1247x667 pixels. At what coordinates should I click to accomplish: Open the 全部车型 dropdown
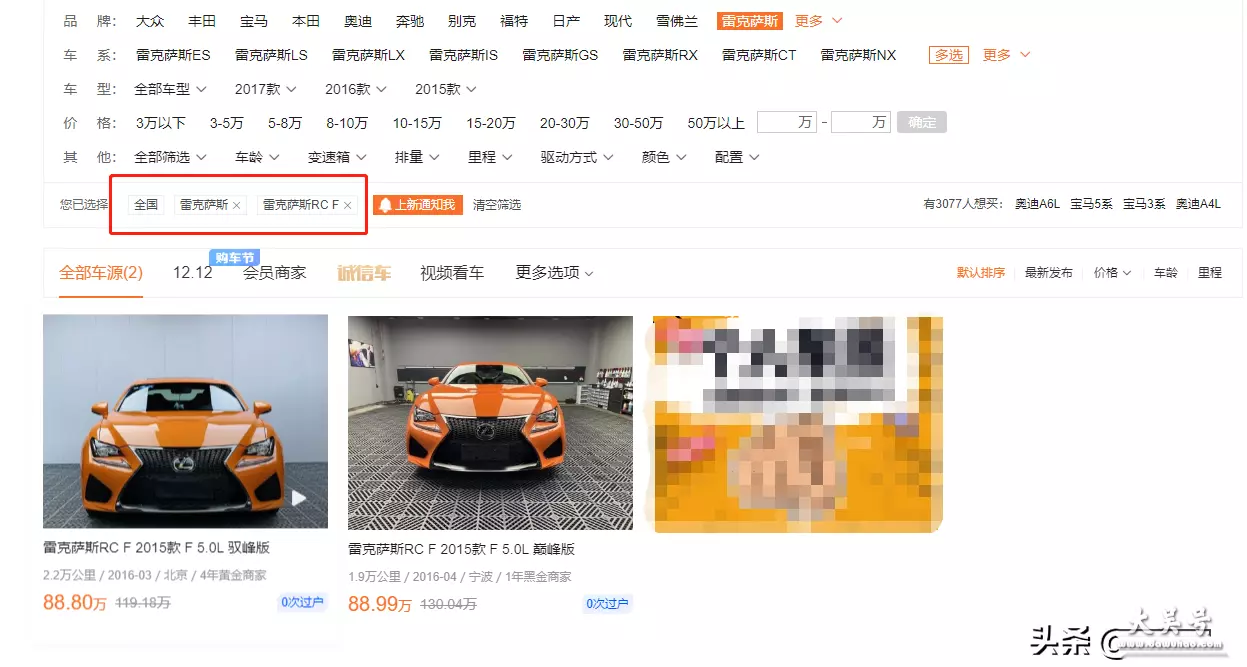pos(170,89)
